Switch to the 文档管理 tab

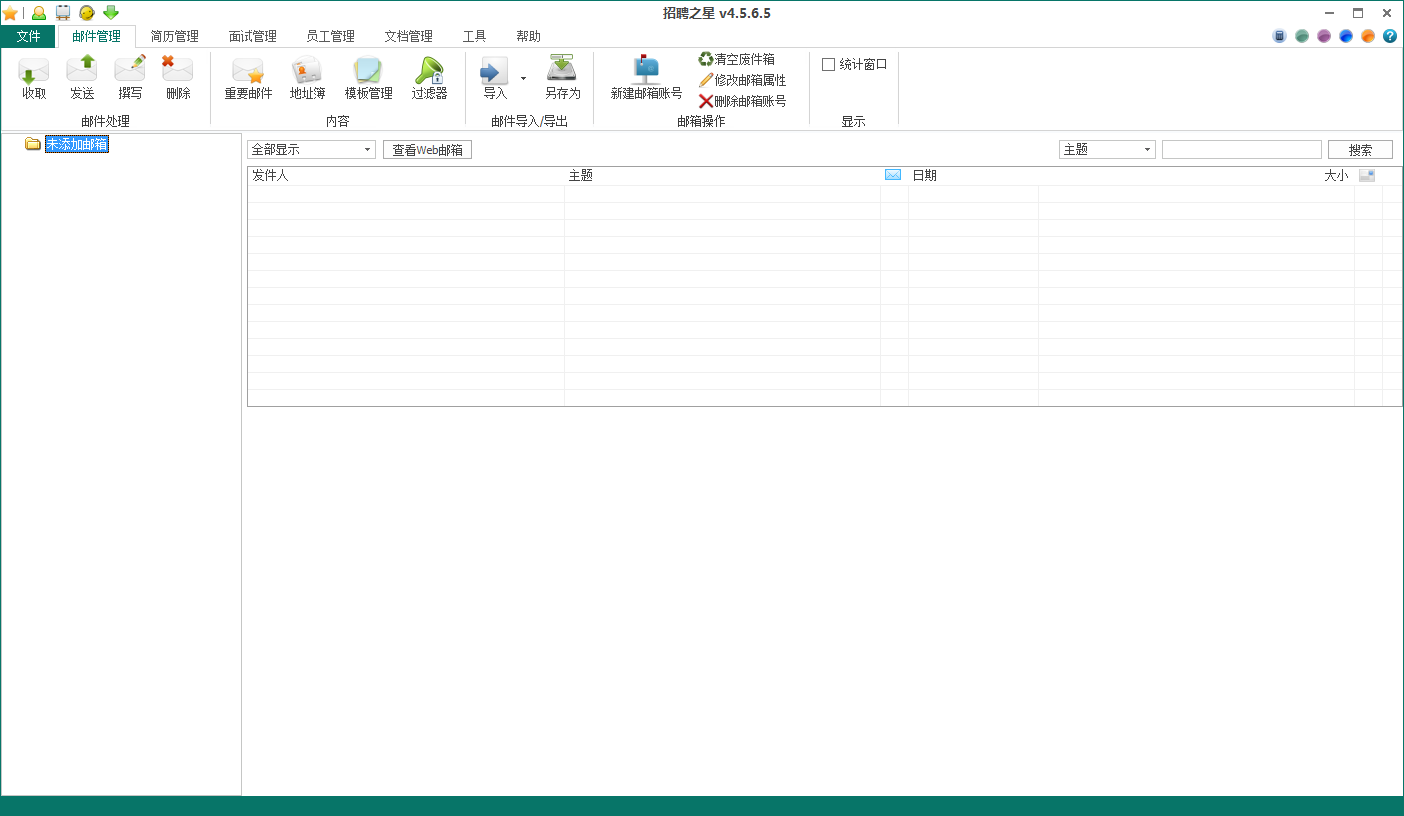(x=409, y=36)
